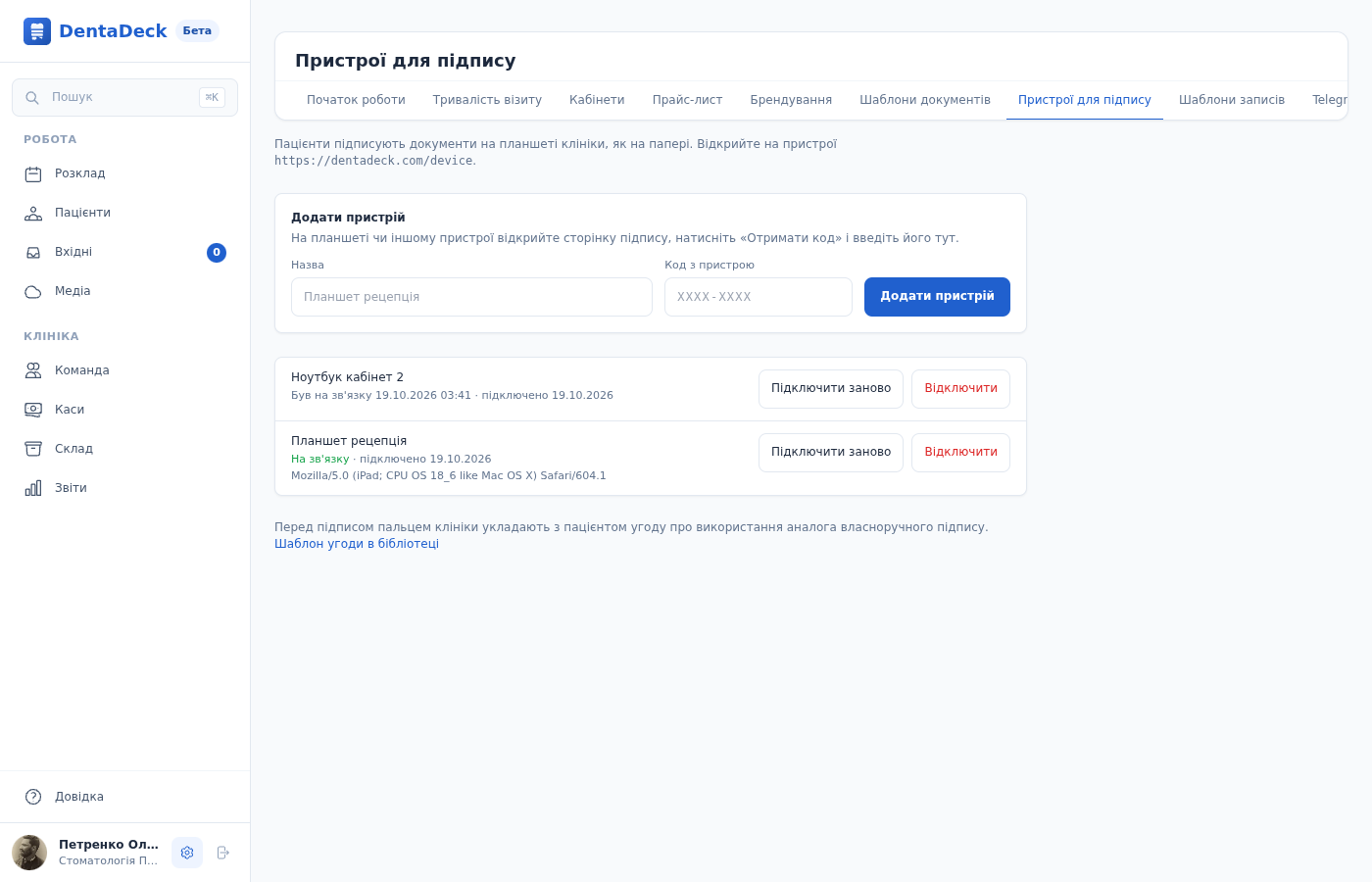The width and height of the screenshot is (1372, 882).
Task: Open Звіти via its bar chart icon
Action: (x=33, y=488)
